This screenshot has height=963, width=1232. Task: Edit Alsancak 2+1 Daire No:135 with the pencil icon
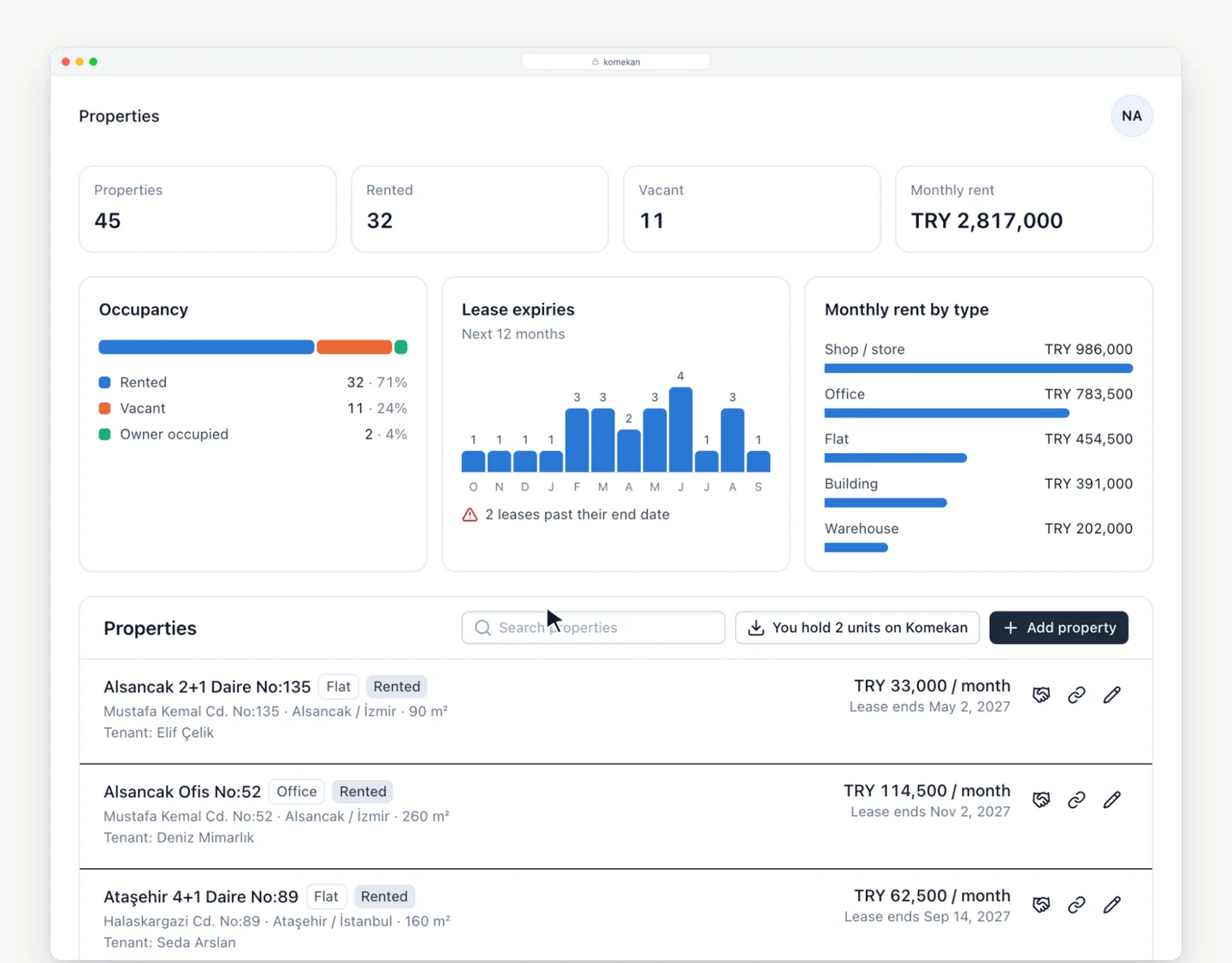coord(1111,695)
